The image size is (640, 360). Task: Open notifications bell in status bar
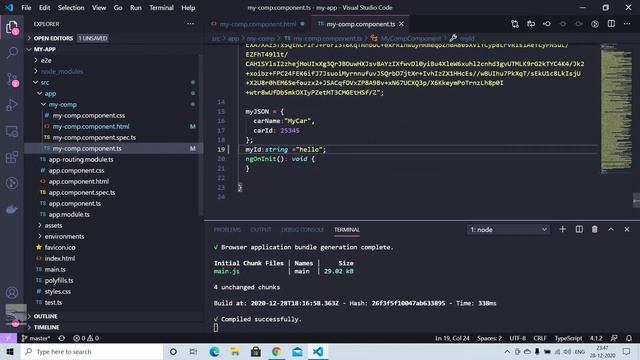pos(629,338)
